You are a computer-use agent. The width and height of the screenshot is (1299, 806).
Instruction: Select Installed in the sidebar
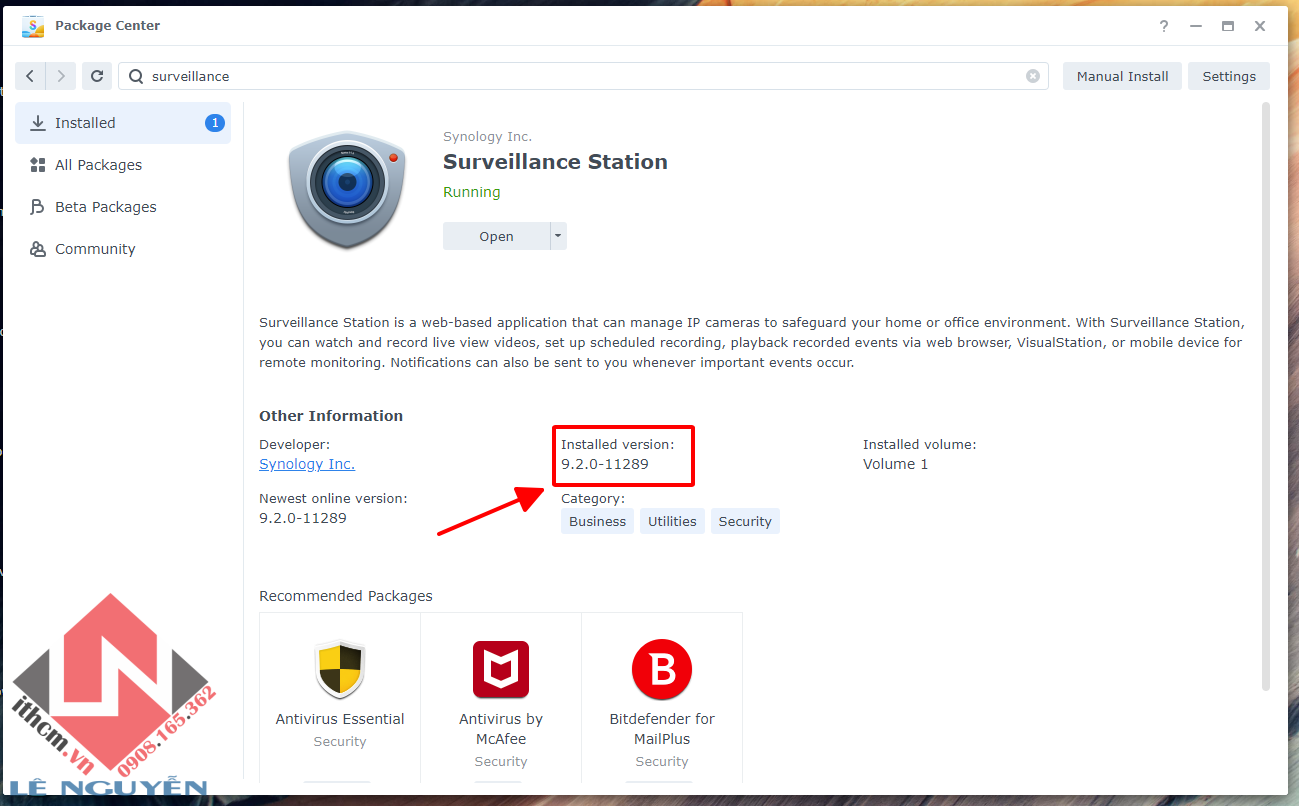tap(123, 123)
